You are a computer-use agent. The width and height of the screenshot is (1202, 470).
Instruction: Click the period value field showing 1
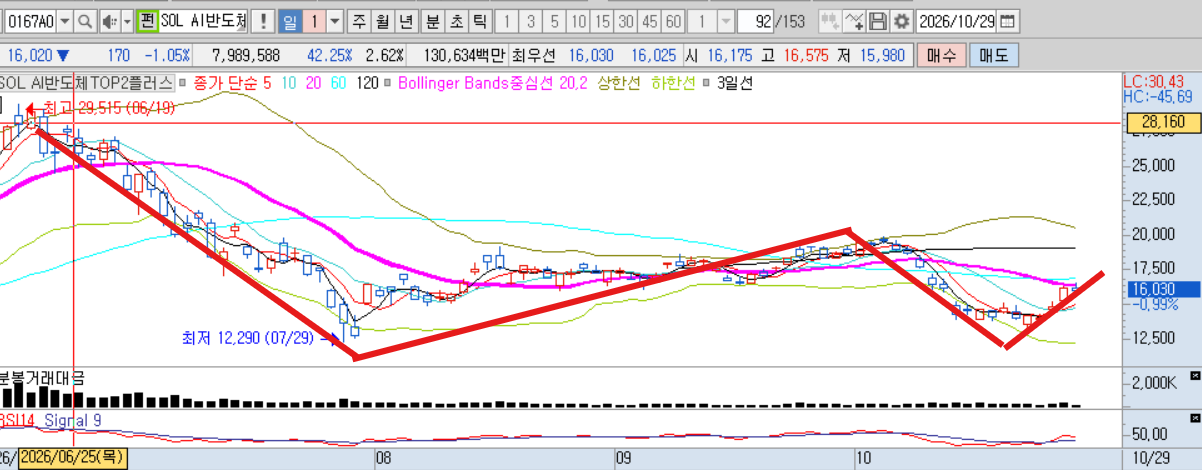(x=315, y=21)
